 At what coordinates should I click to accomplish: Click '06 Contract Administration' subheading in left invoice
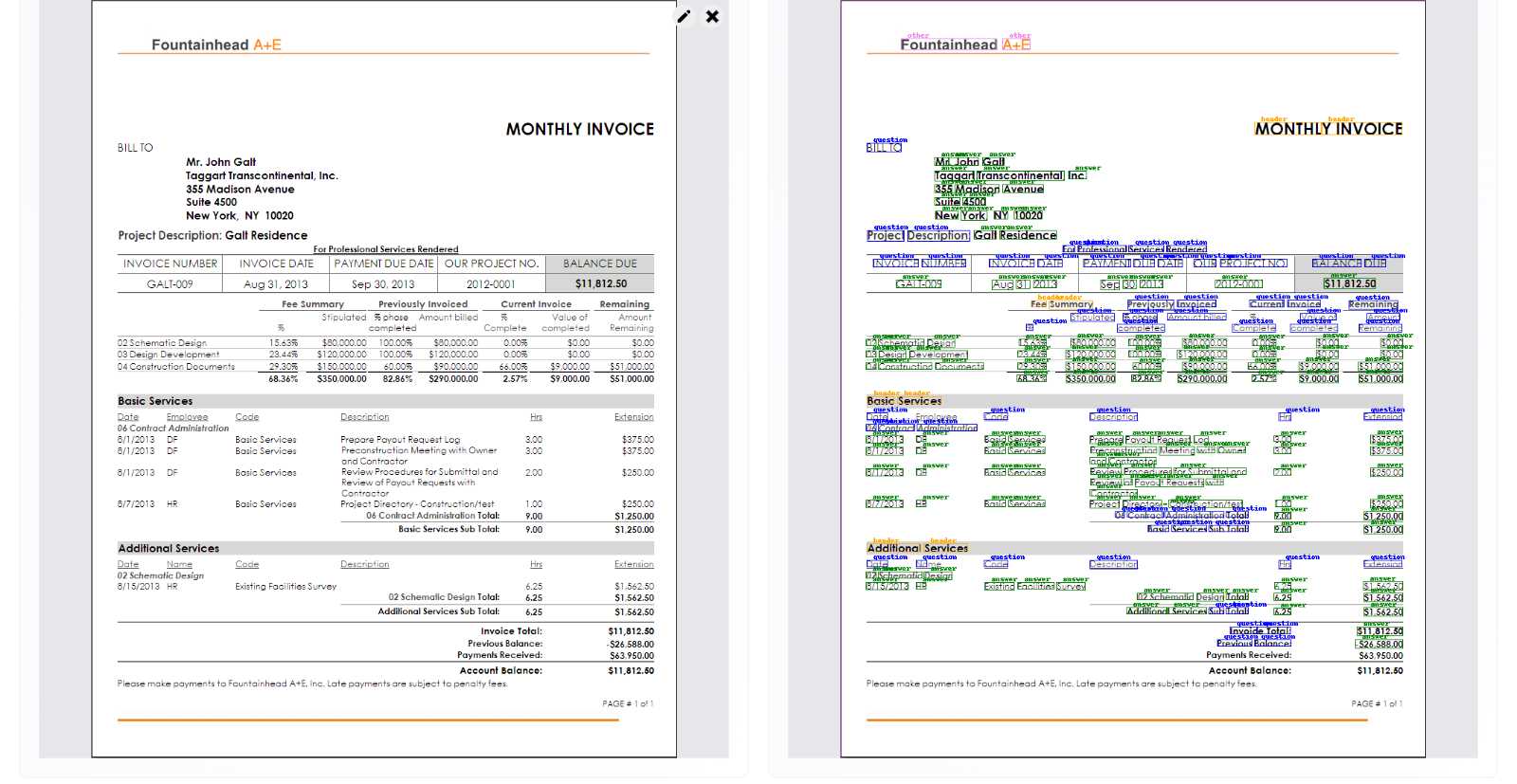coord(174,428)
